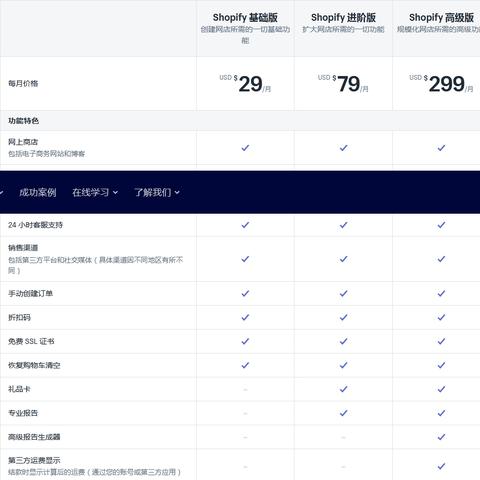480x480 pixels.
Task: Click the 基础版 subtitle 创建网店所需的一切基础功能
Action: coord(245,35)
